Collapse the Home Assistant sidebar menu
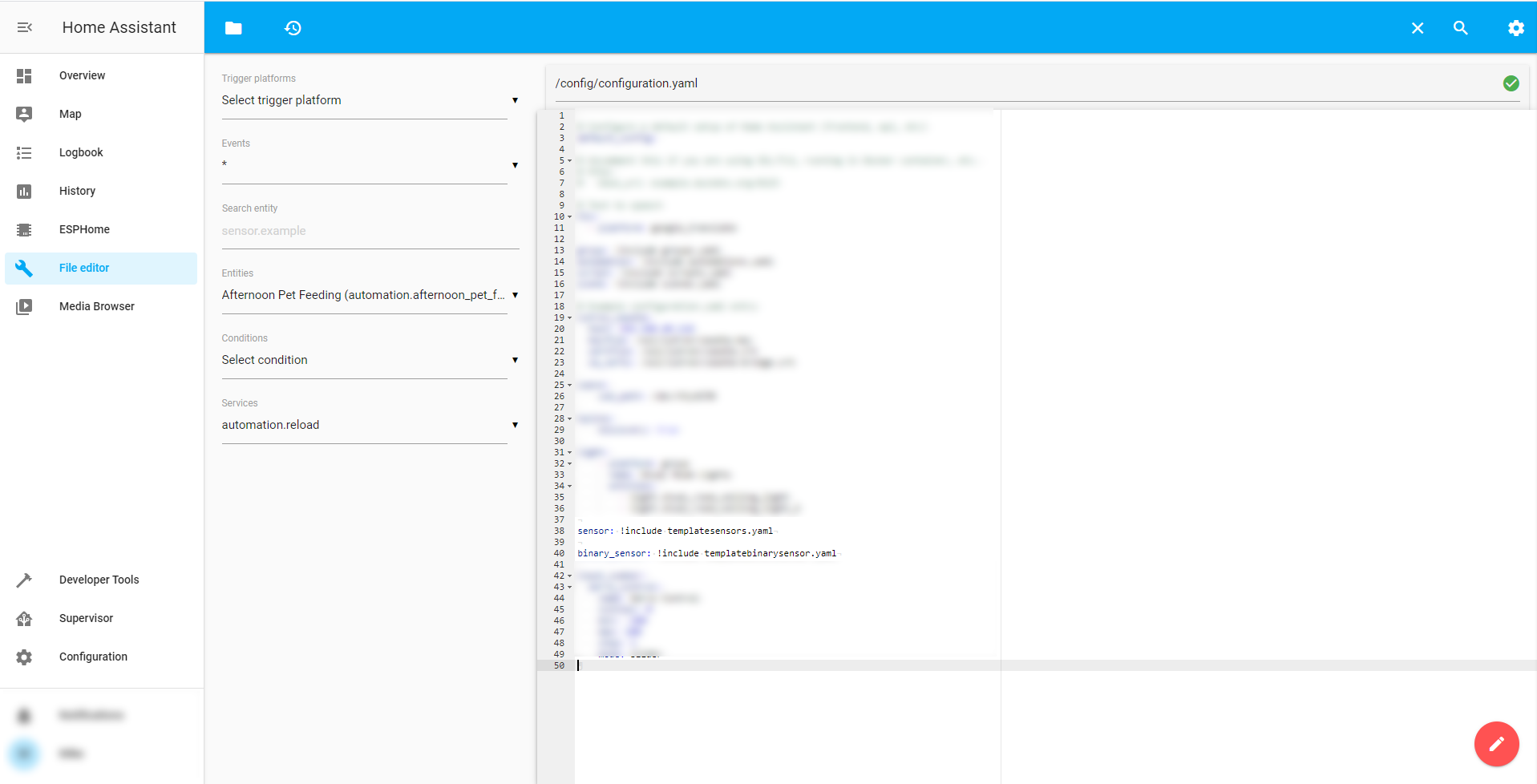Viewport: 1537px width, 784px height. pos(25,27)
